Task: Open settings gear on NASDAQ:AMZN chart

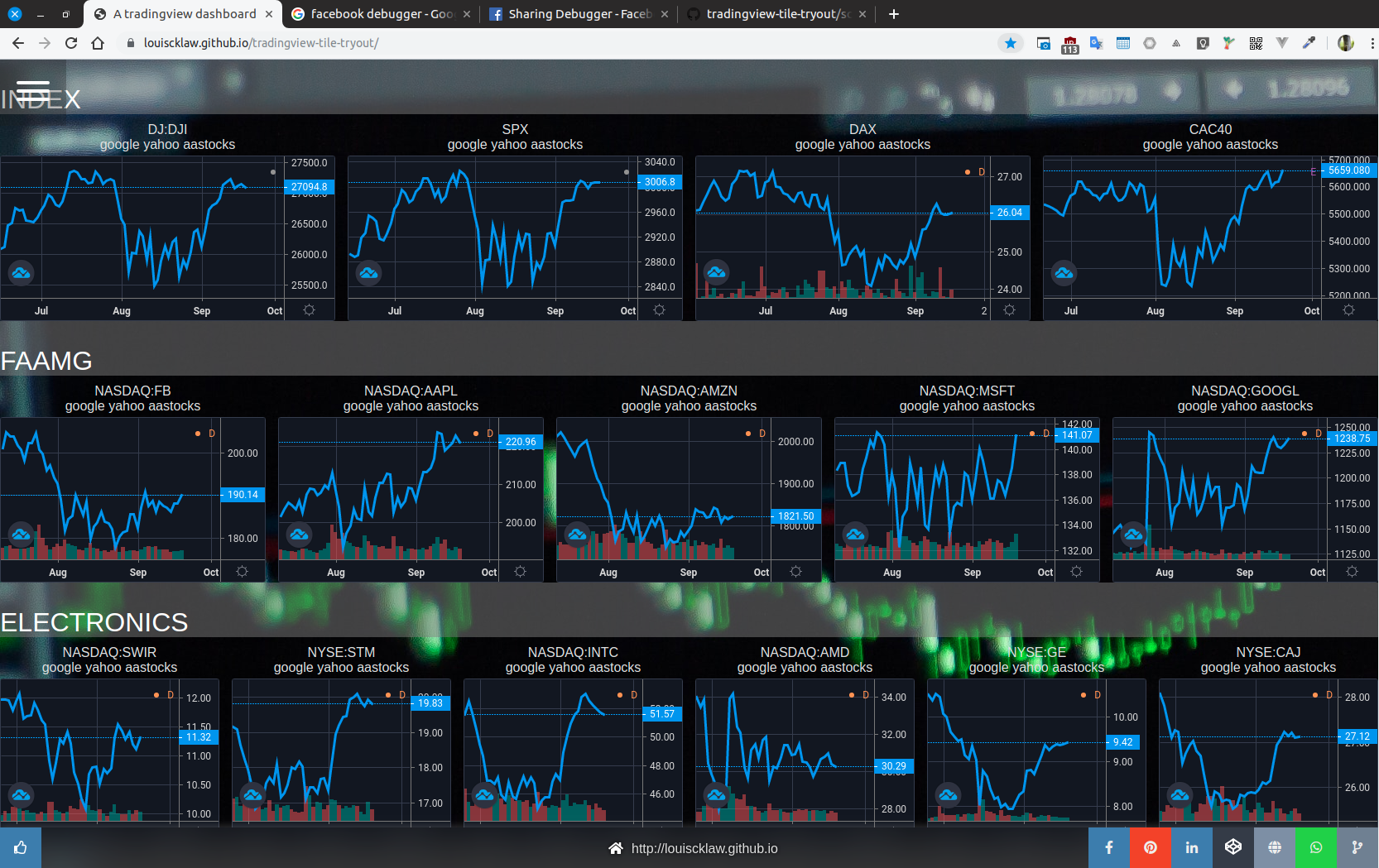Action: click(795, 571)
